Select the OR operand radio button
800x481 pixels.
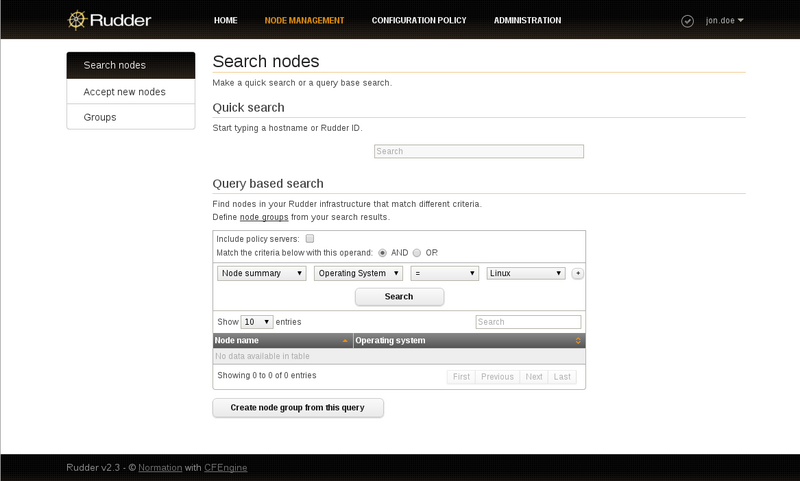point(417,253)
